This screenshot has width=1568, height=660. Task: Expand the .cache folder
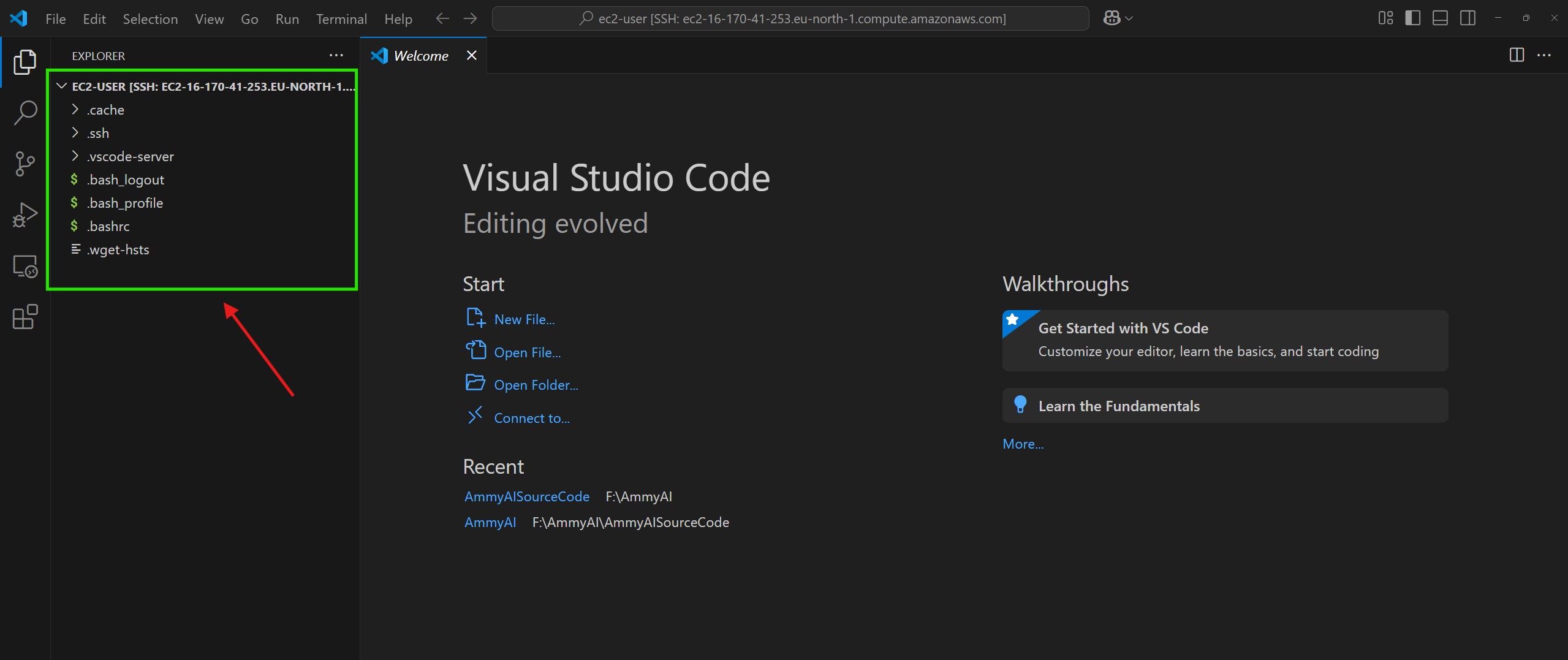point(105,110)
